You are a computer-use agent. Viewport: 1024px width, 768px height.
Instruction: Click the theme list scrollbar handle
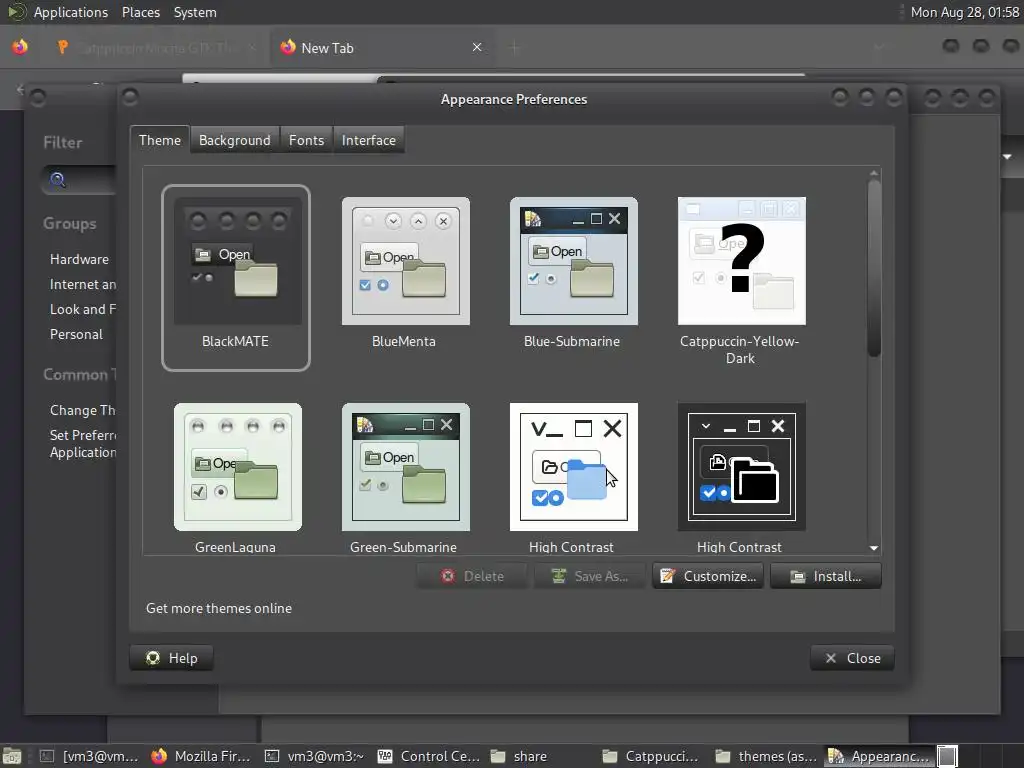coord(874,268)
